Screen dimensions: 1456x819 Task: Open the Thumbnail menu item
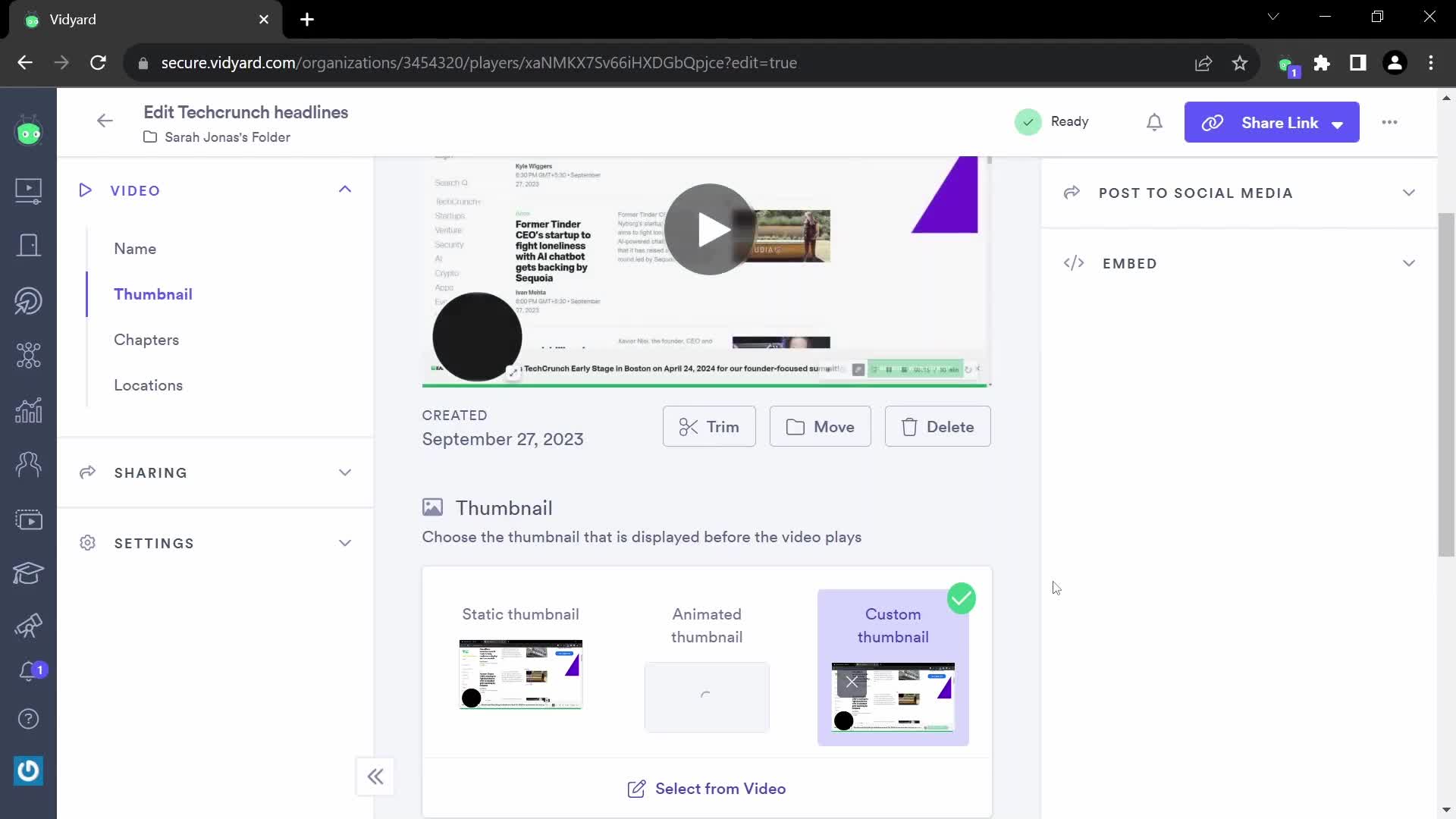tap(153, 294)
